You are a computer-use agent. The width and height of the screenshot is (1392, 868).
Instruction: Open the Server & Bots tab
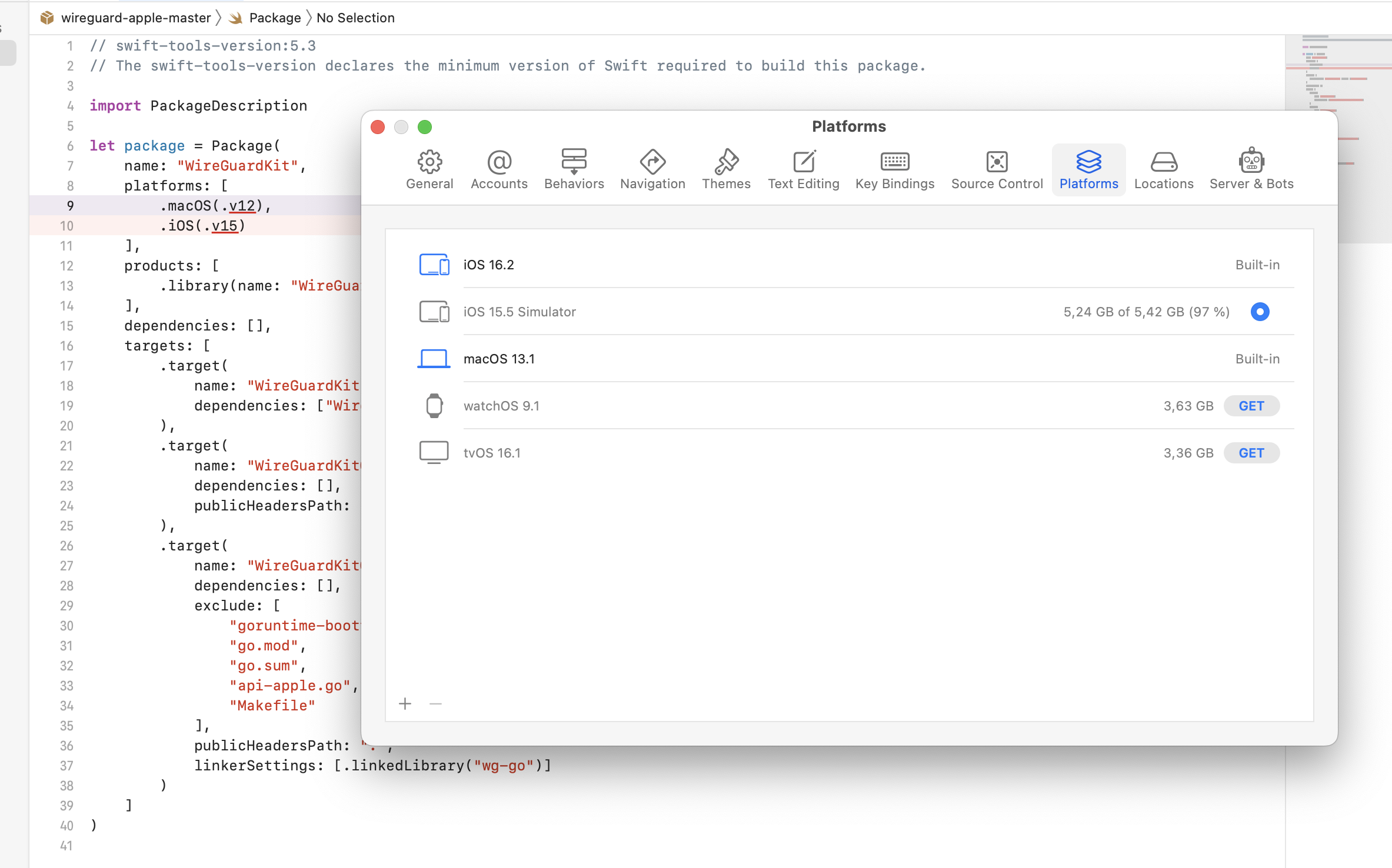pos(1251,169)
